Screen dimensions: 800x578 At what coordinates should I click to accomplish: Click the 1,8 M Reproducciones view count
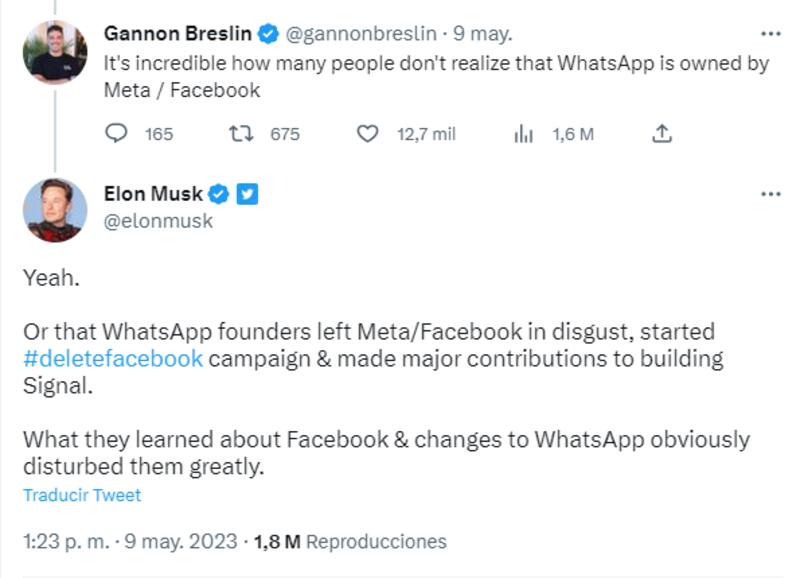point(350,542)
